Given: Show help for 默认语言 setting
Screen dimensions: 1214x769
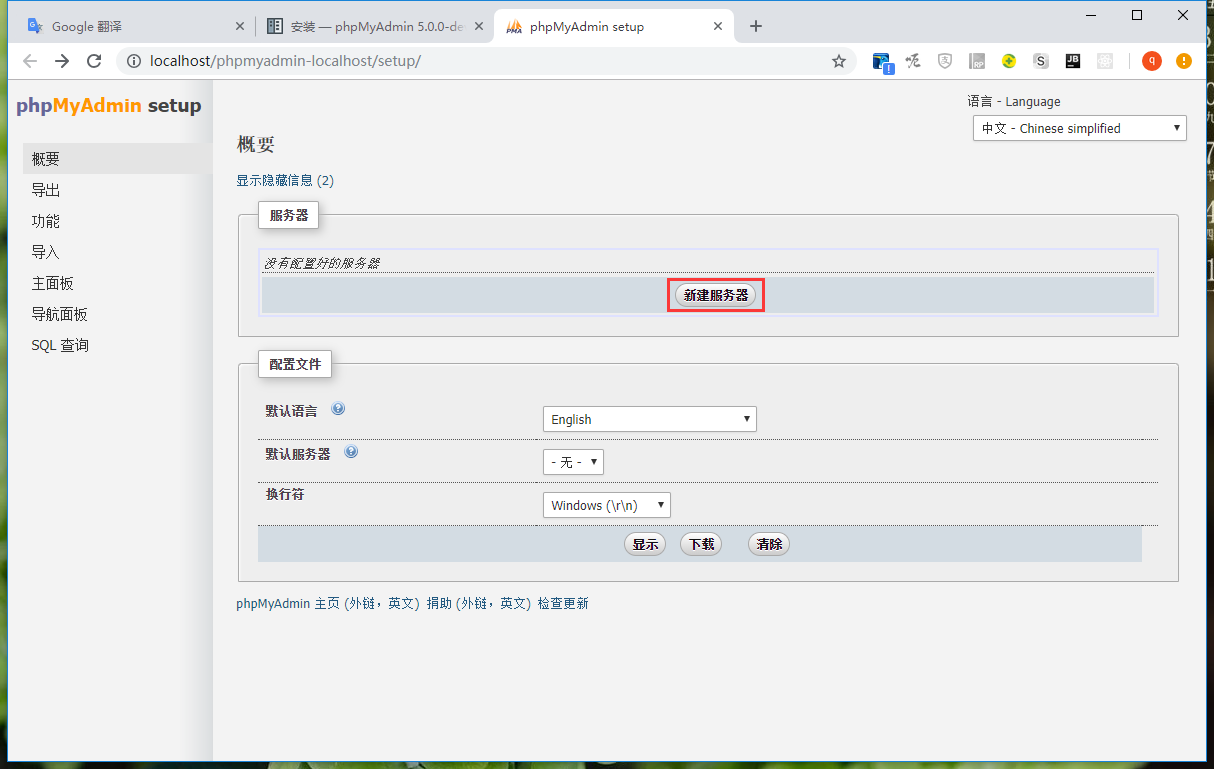Looking at the screenshot, I should coord(338,409).
